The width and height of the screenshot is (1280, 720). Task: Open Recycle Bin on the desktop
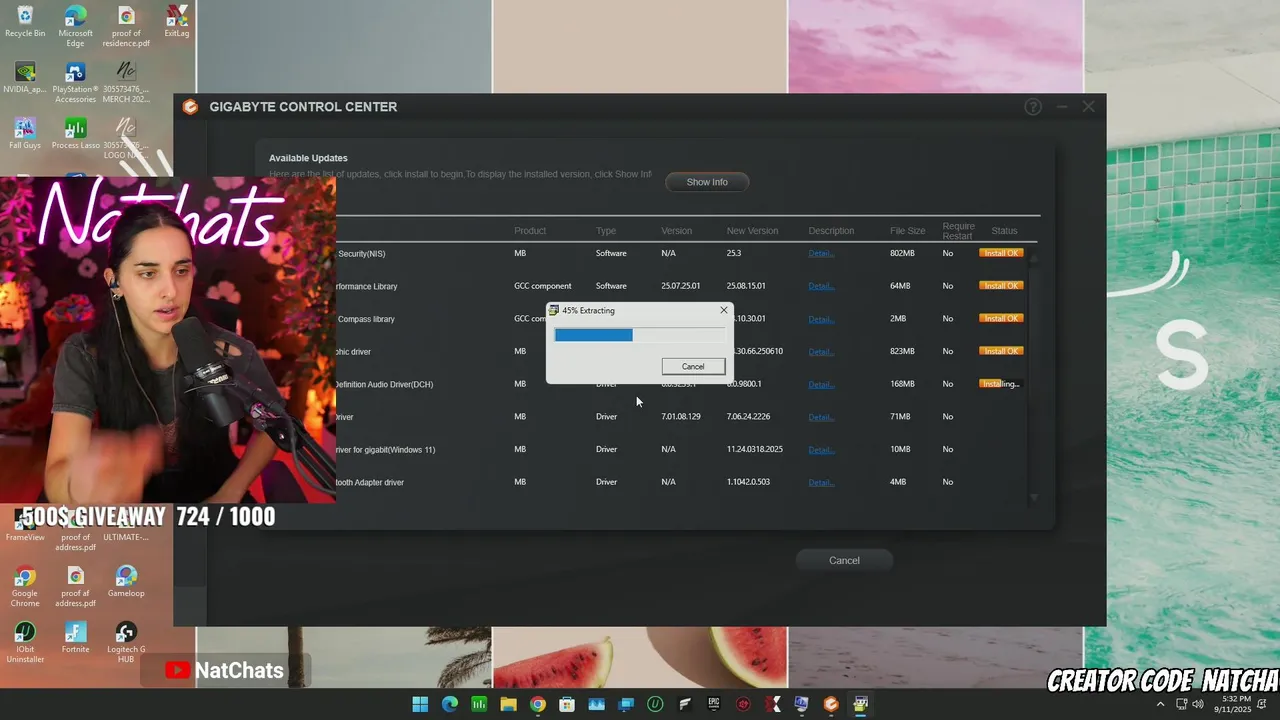point(25,22)
